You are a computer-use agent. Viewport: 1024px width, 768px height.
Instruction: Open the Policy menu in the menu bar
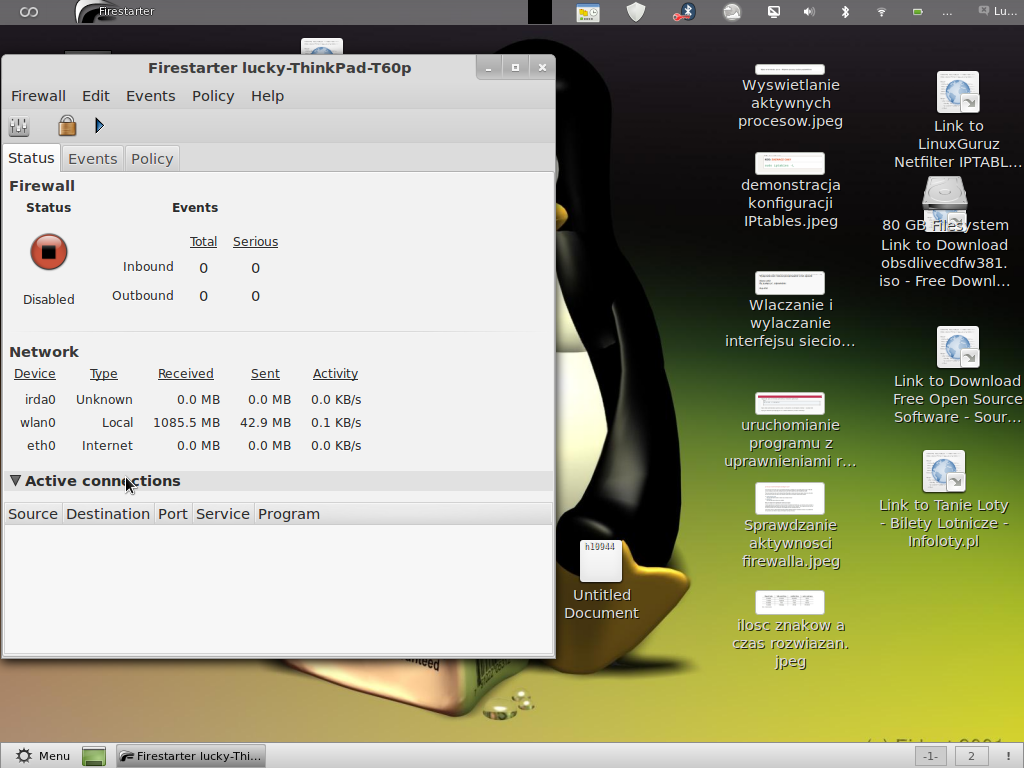[x=213, y=96]
